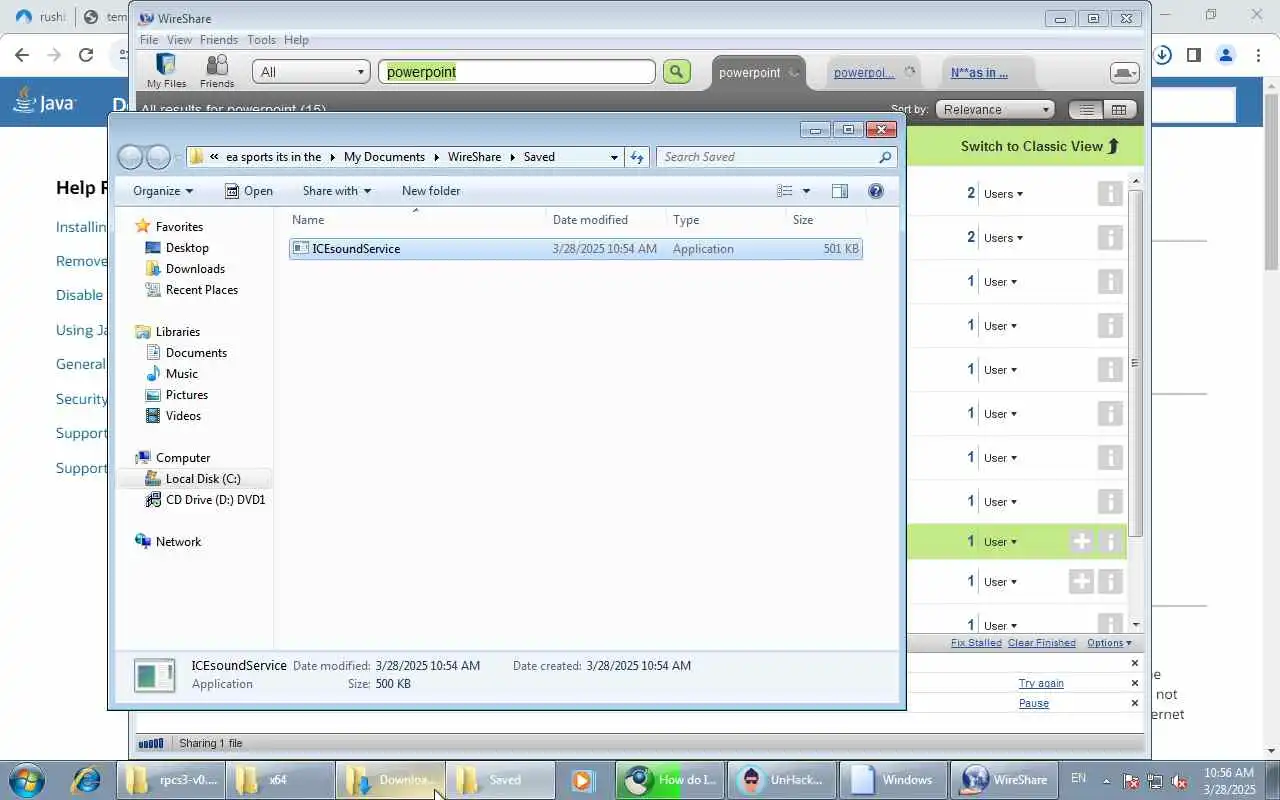Open the Help menu in WireShare
The image size is (1280, 800).
tap(296, 40)
